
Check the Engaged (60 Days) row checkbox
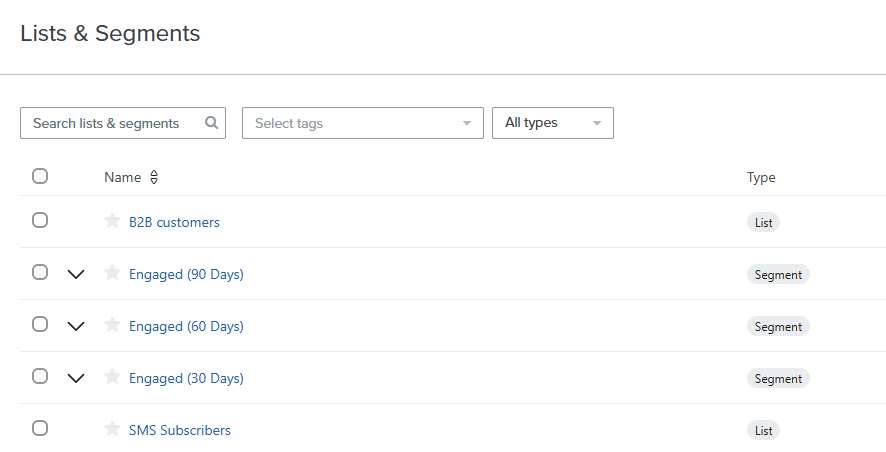(40, 324)
